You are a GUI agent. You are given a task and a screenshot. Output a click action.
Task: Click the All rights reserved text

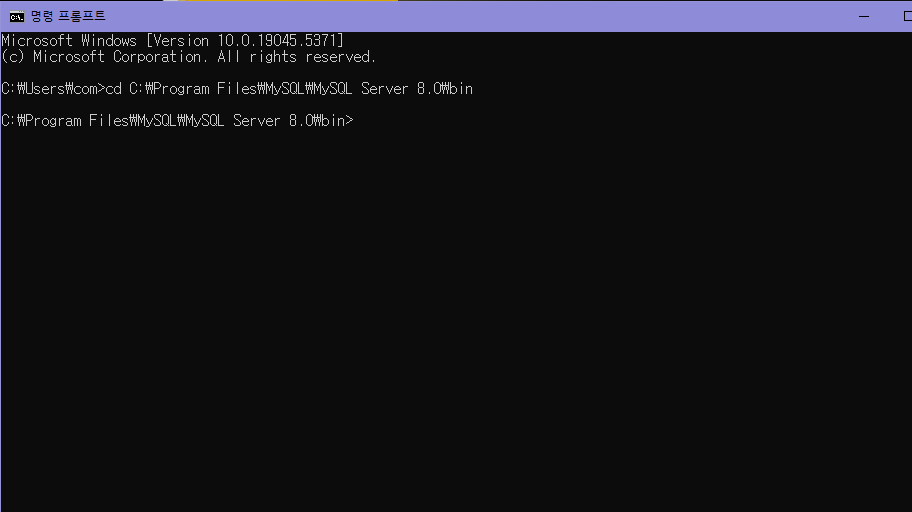(x=296, y=57)
